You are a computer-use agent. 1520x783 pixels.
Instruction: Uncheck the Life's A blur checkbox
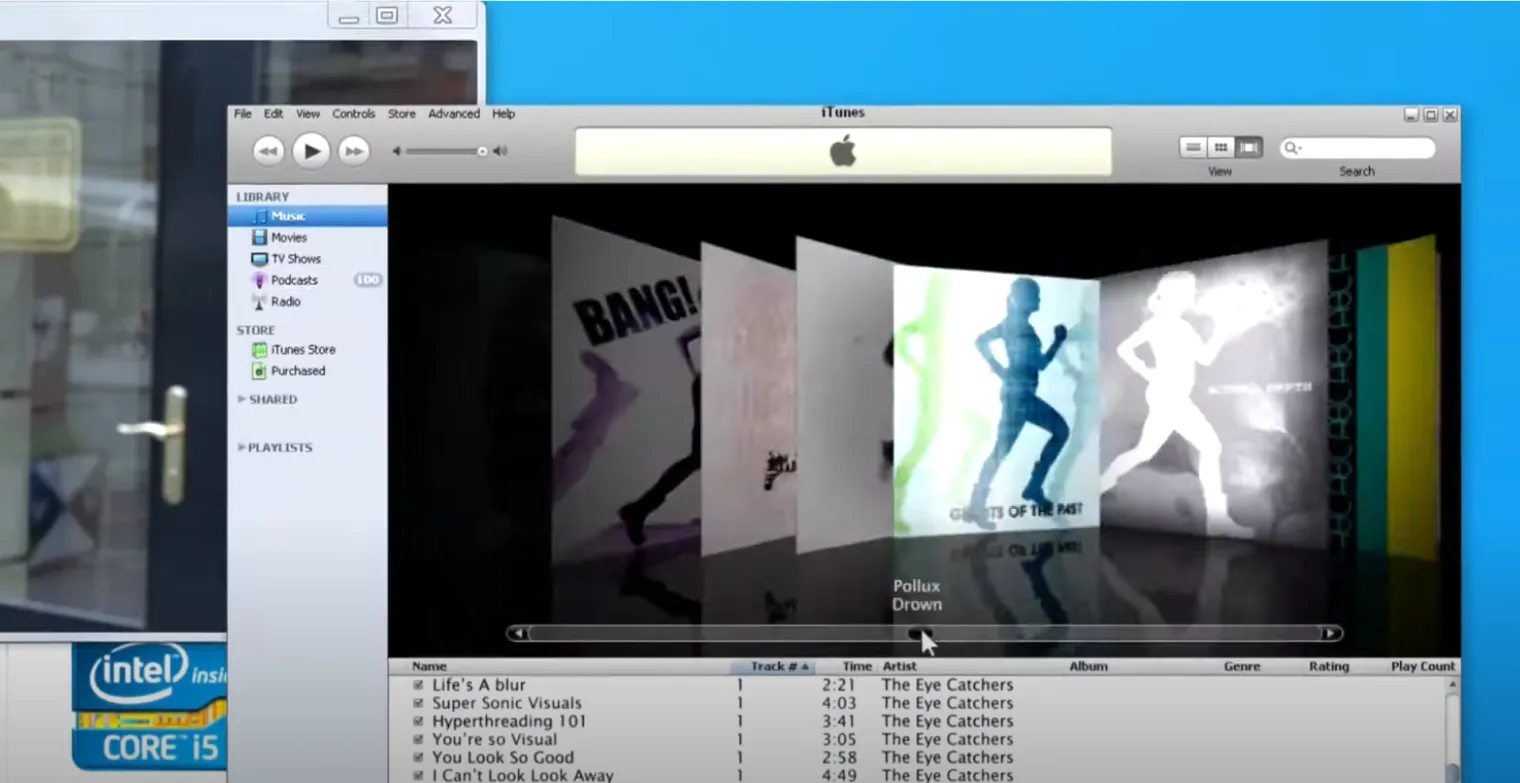pos(418,685)
